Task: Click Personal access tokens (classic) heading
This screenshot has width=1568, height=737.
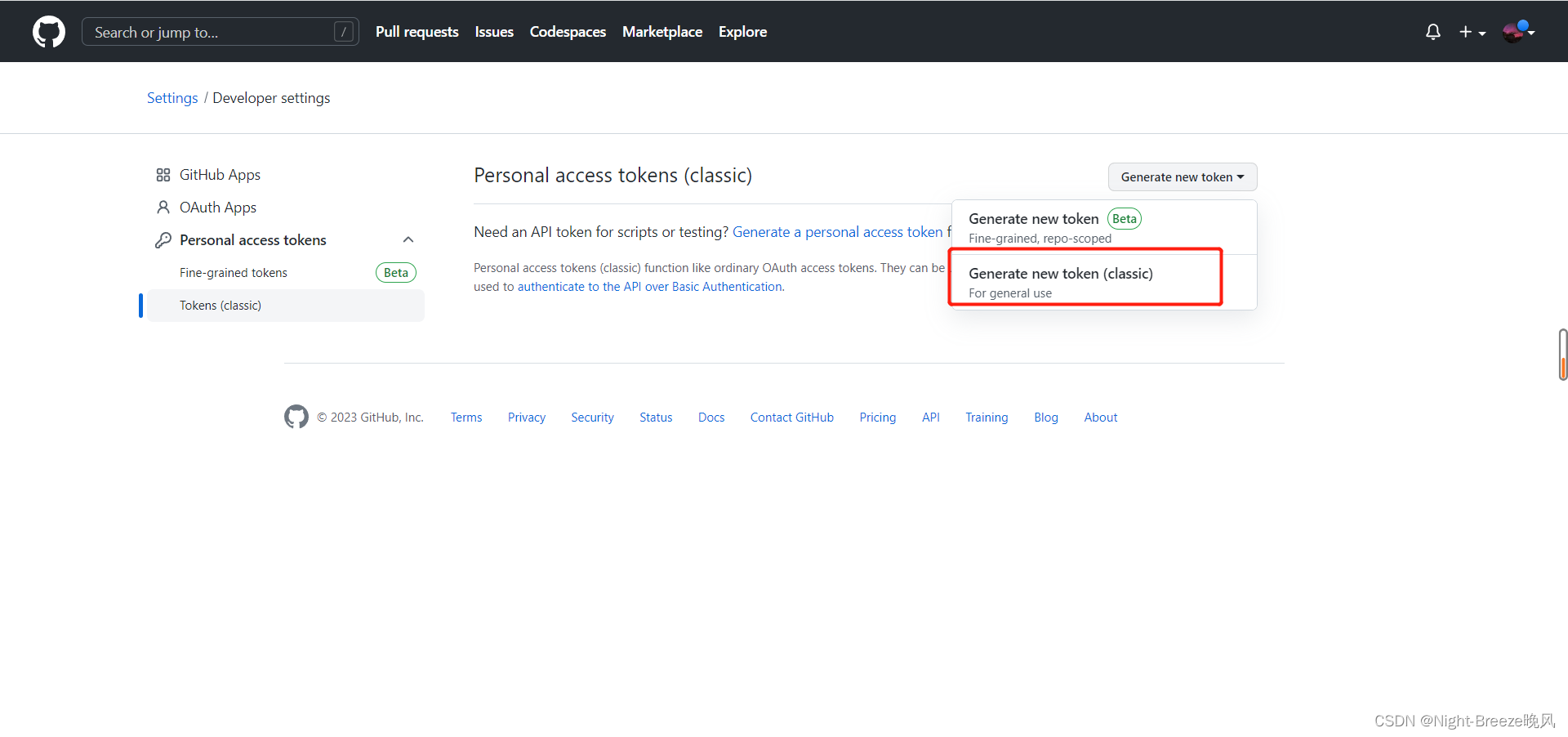Action: click(x=613, y=176)
